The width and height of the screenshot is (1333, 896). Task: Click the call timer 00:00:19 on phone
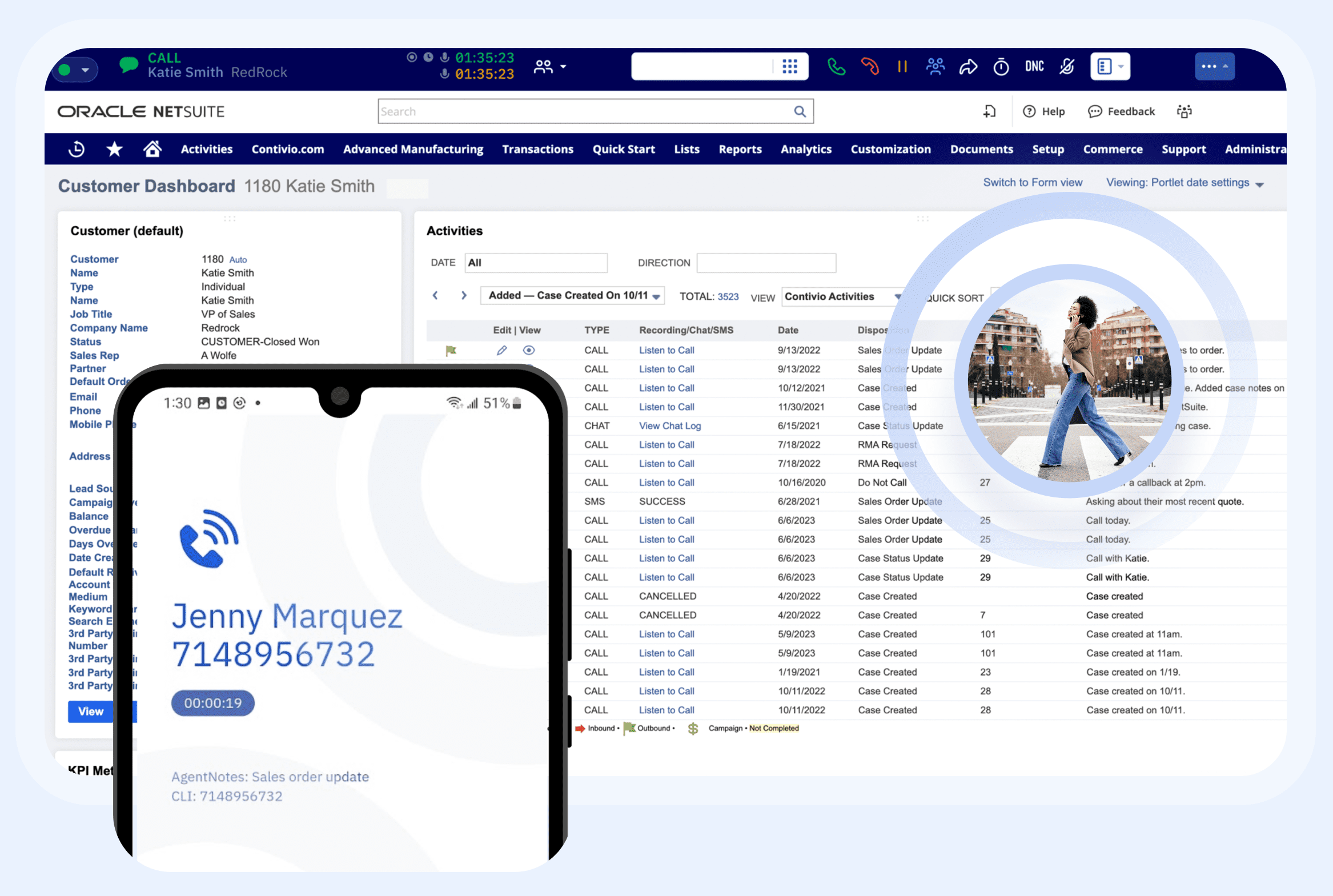click(212, 703)
